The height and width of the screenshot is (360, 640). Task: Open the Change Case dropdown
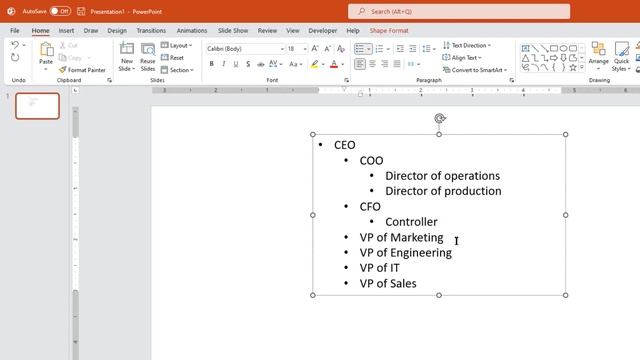click(296, 64)
